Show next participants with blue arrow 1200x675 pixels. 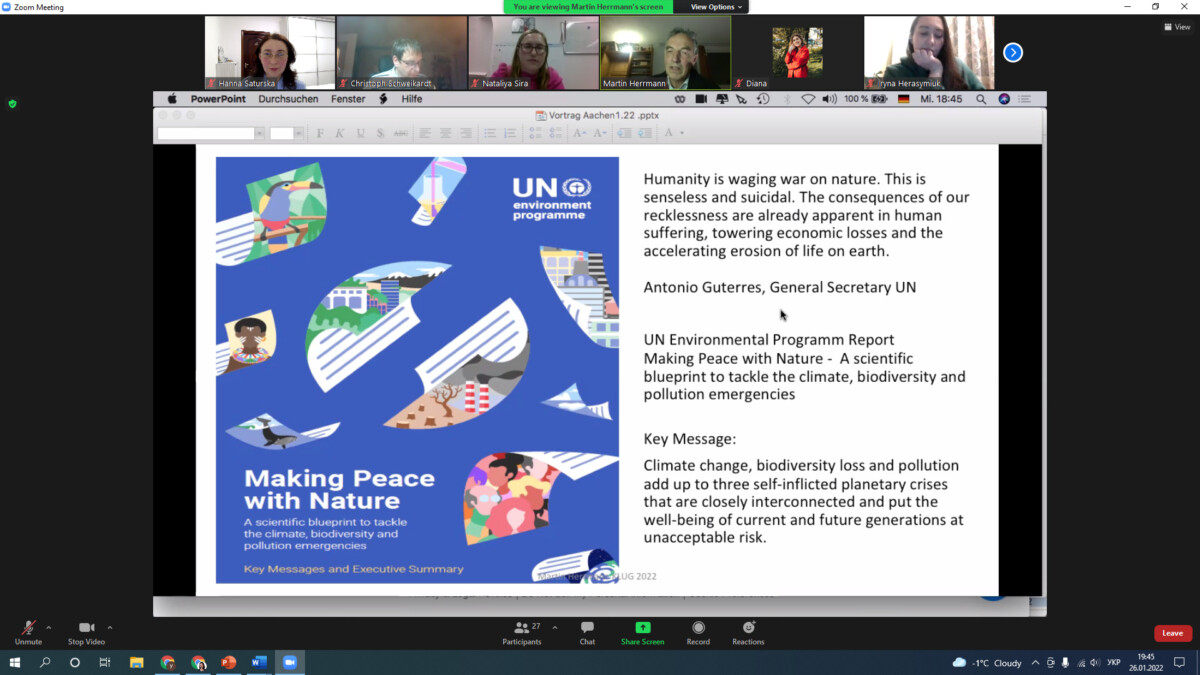pyautogui.click(x=1013, y=52)
